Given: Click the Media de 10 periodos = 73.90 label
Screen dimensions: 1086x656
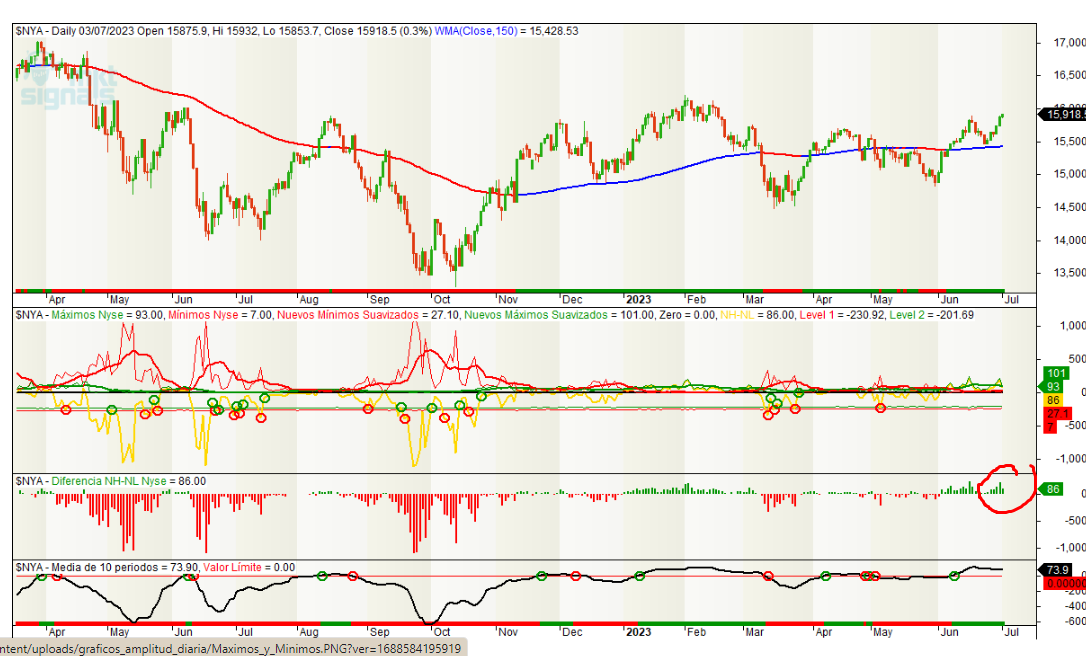Looking at the screenshot, I should [x=125, y=567].
